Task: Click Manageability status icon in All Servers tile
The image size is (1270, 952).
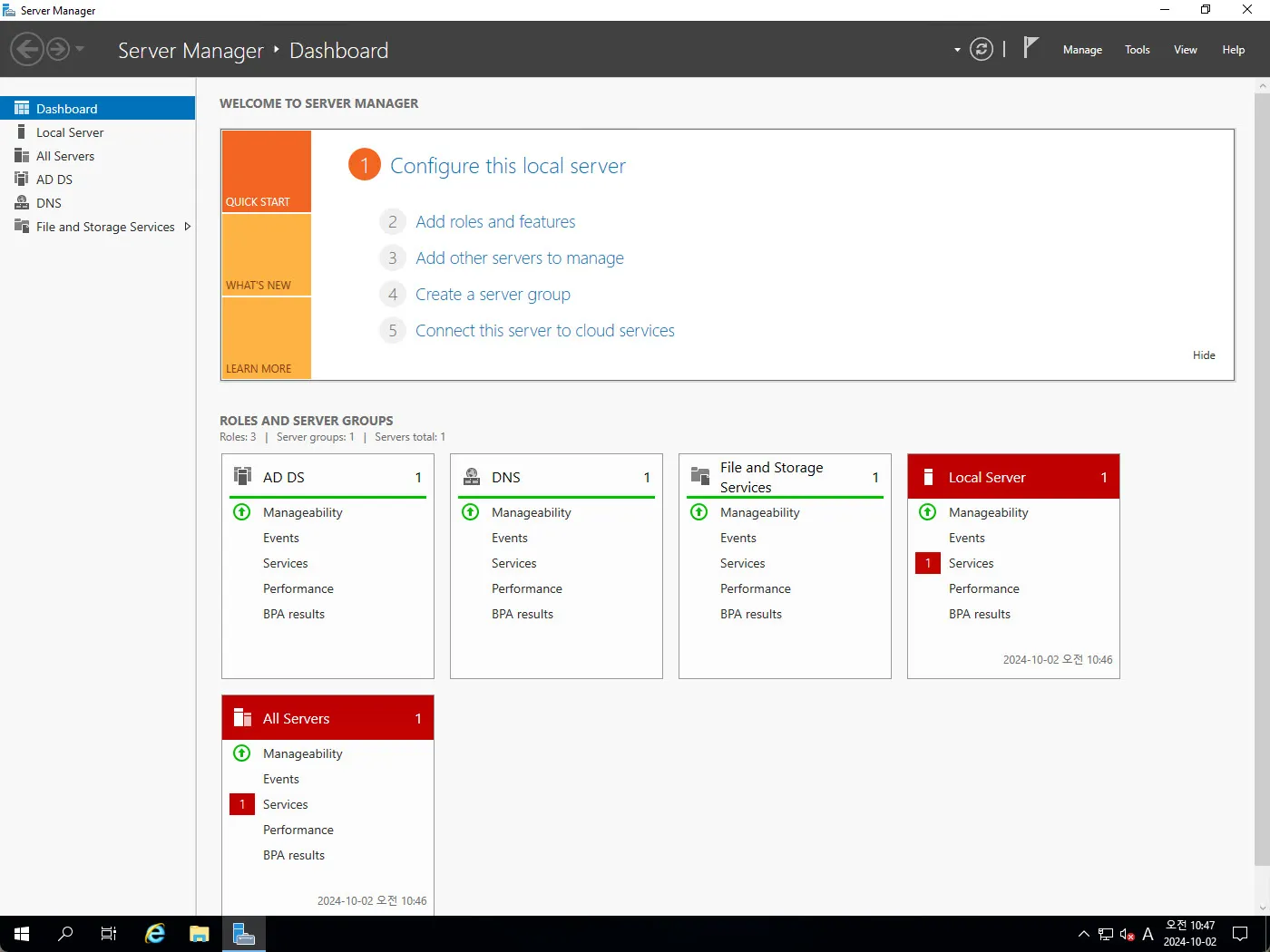Action: click(x=242, y=753)
